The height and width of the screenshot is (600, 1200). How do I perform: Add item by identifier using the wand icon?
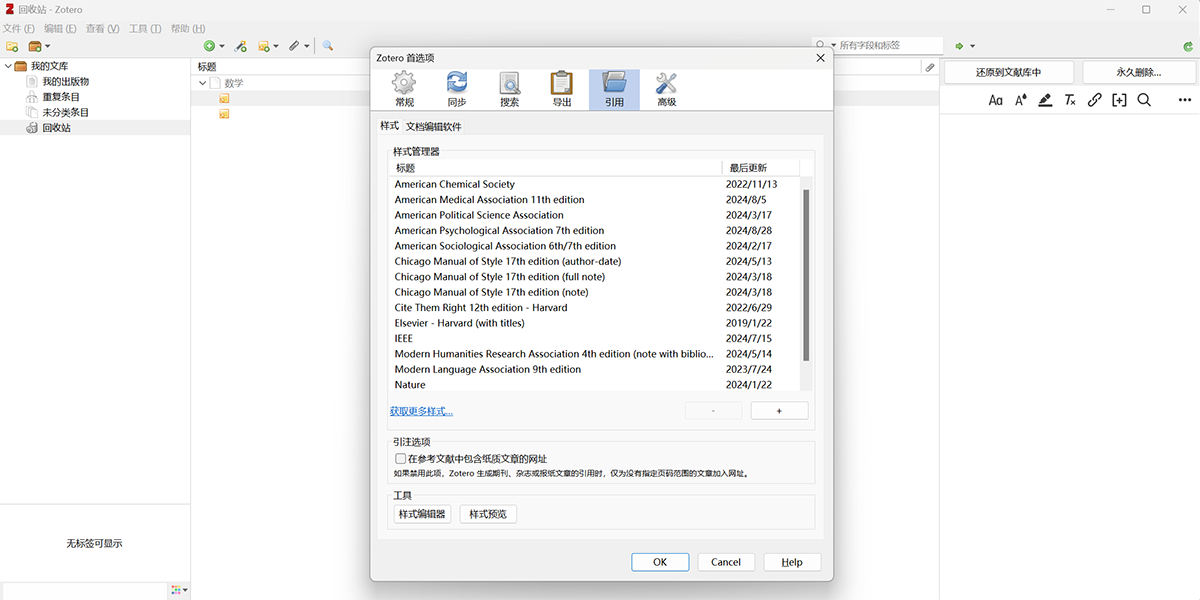click(240, 46)
